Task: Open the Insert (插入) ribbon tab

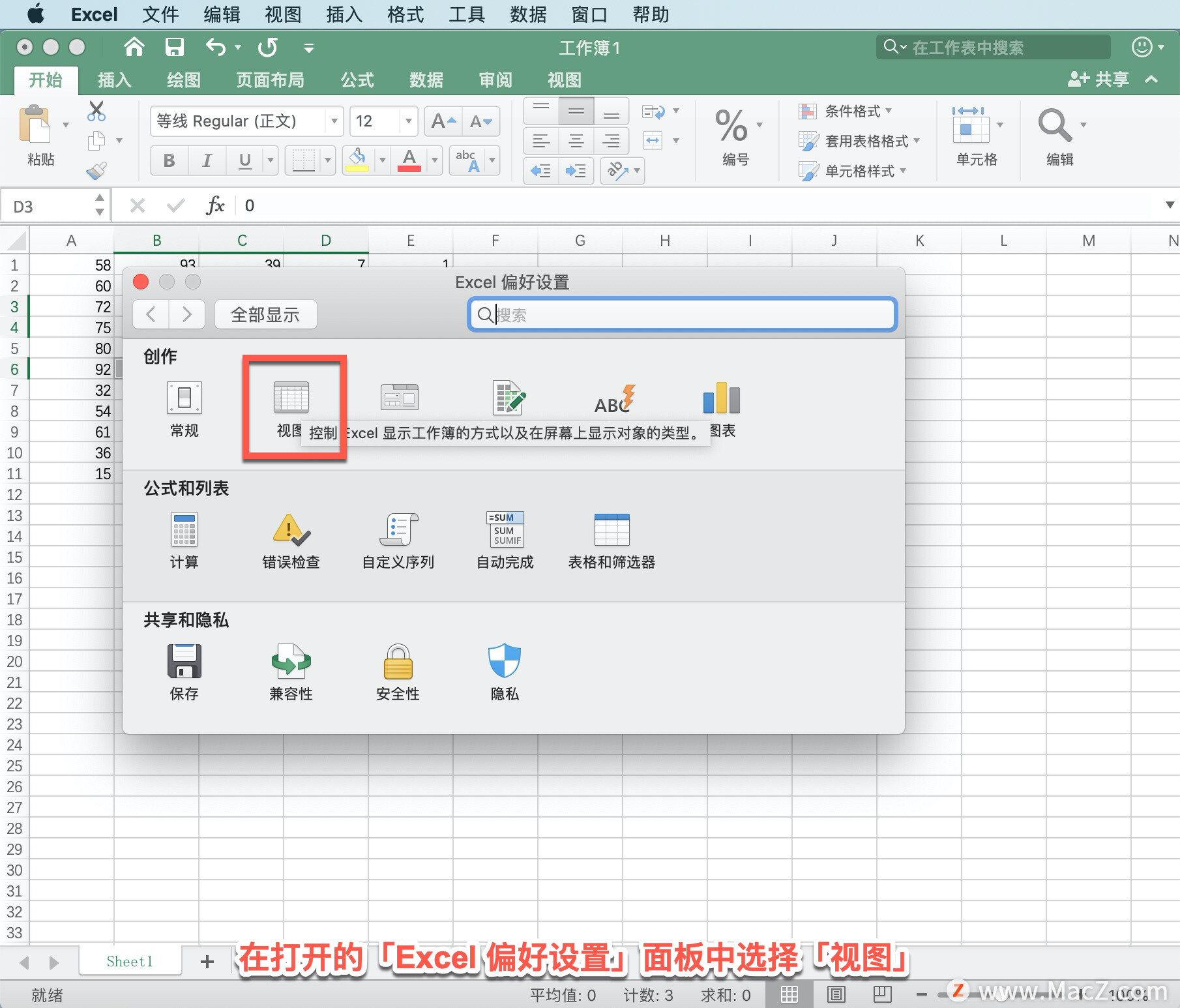Action: point(115,80)
